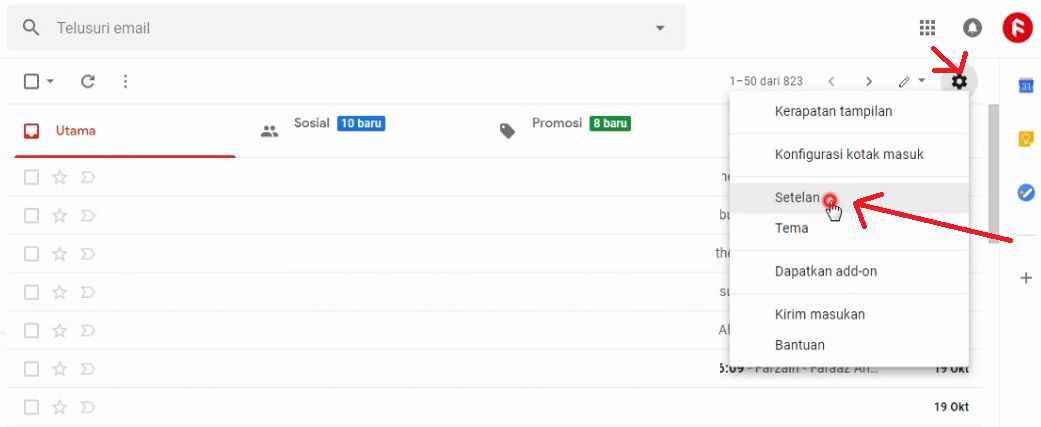
Task: Open the input tools pencil dropdown
Action: (911, 81)
